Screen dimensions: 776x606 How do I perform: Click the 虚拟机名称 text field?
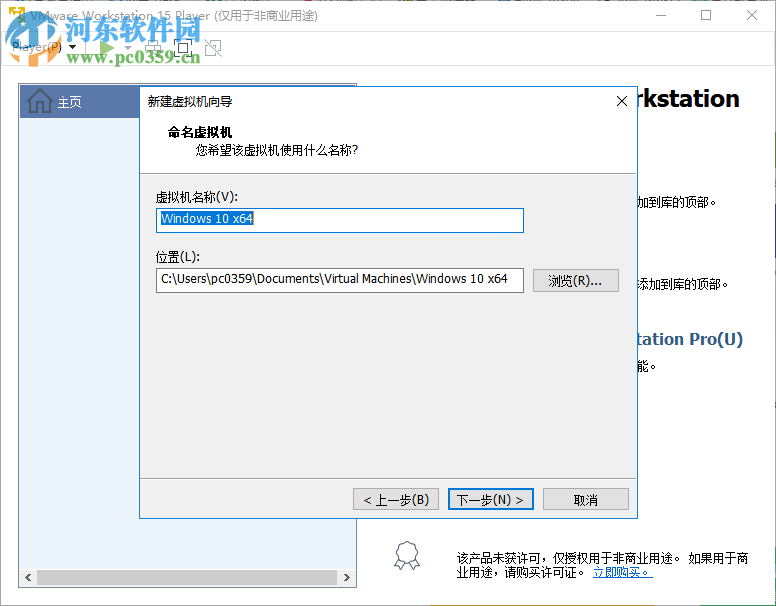click(340, 220)
